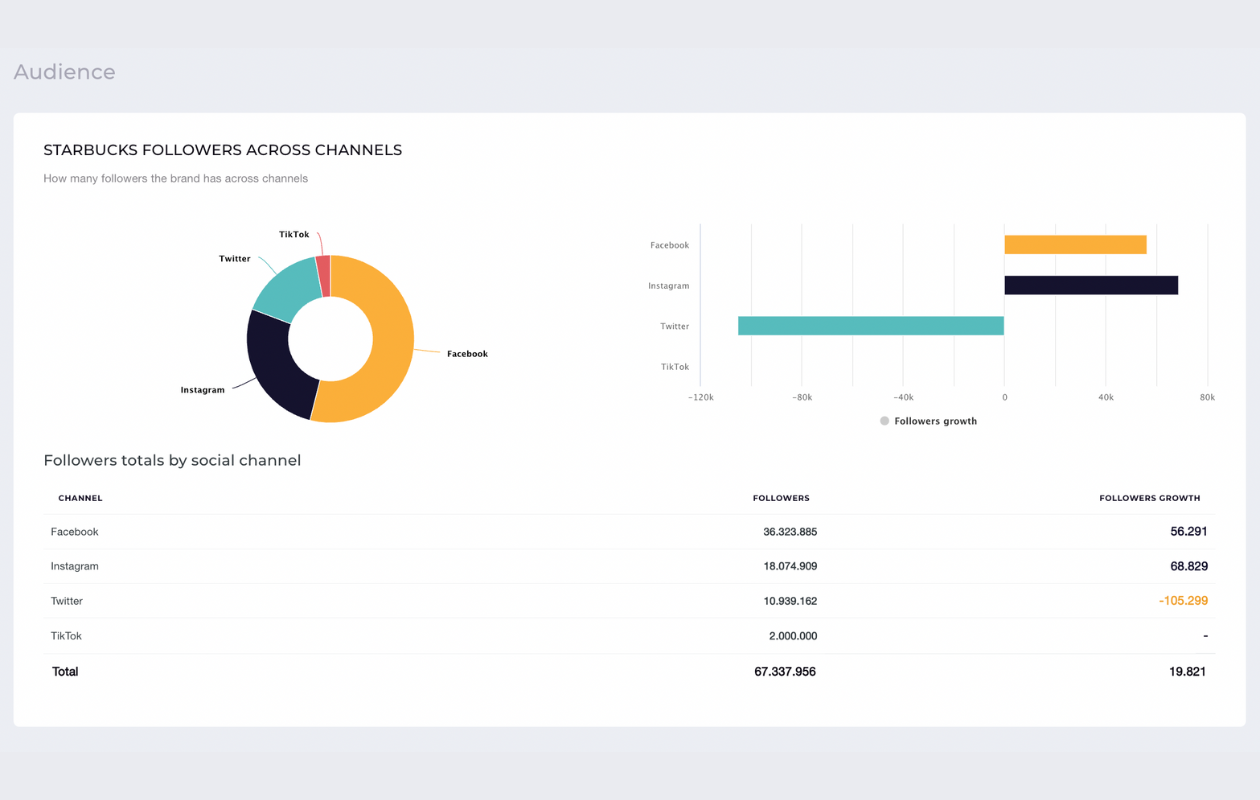Click the Audience section heading
This screenshot has width=1260, height=800.
click(64, 72)
